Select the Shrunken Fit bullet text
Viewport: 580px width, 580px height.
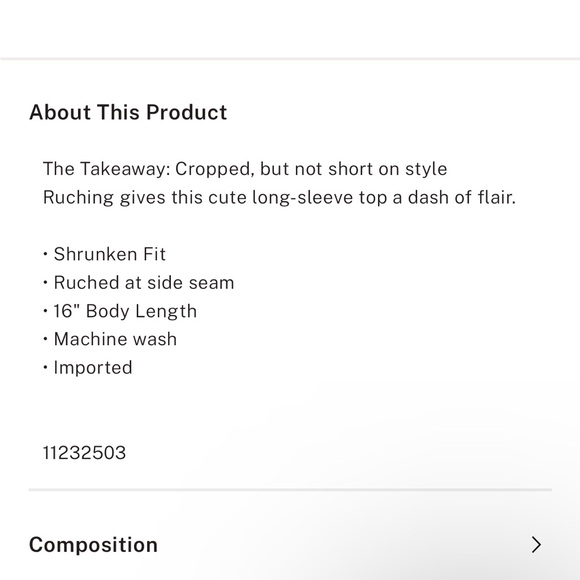click(109, 254)
